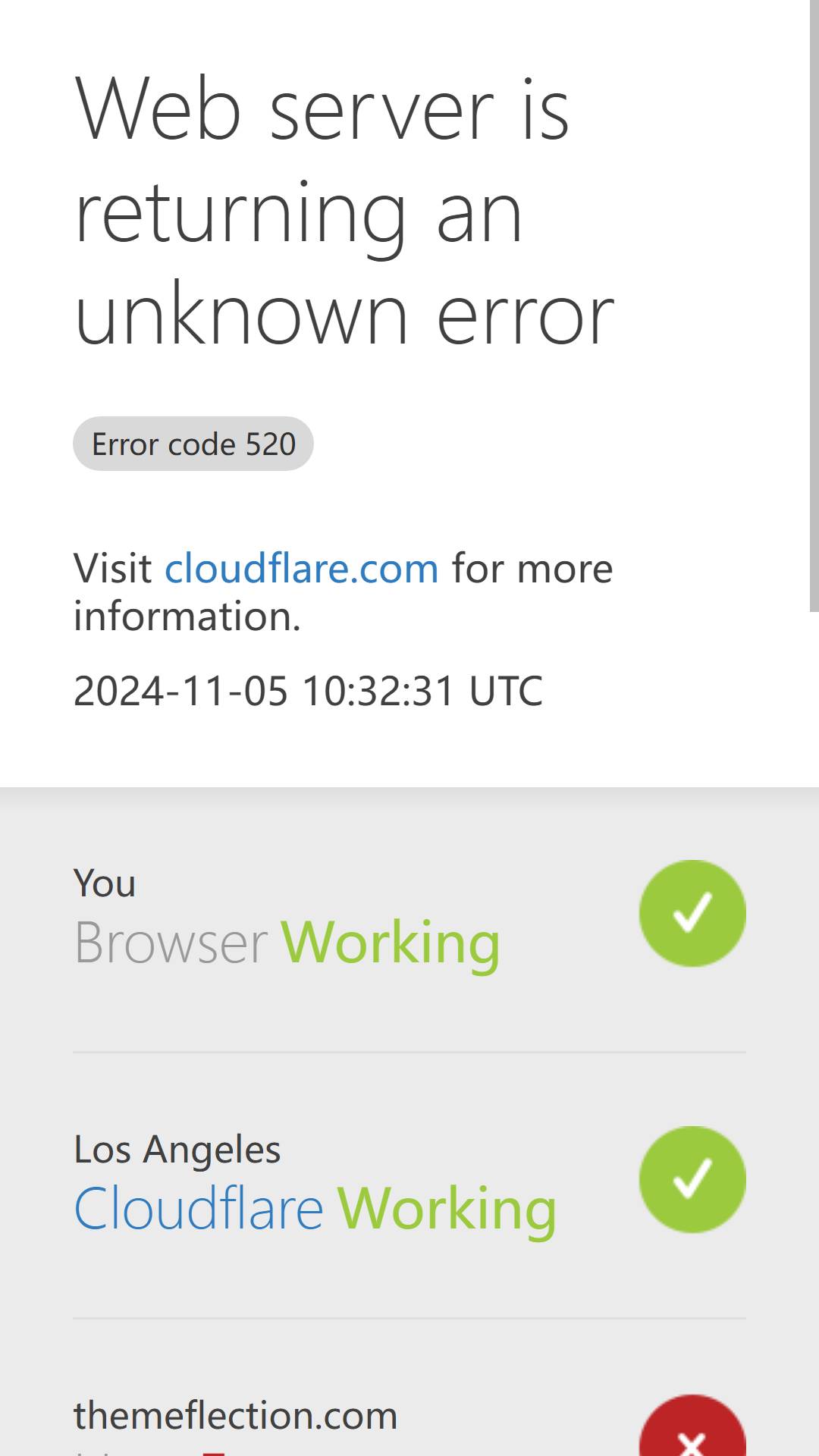819x1456 pixels.
Task: Open the cloudflare.com link
Action: tap(302, 568)
